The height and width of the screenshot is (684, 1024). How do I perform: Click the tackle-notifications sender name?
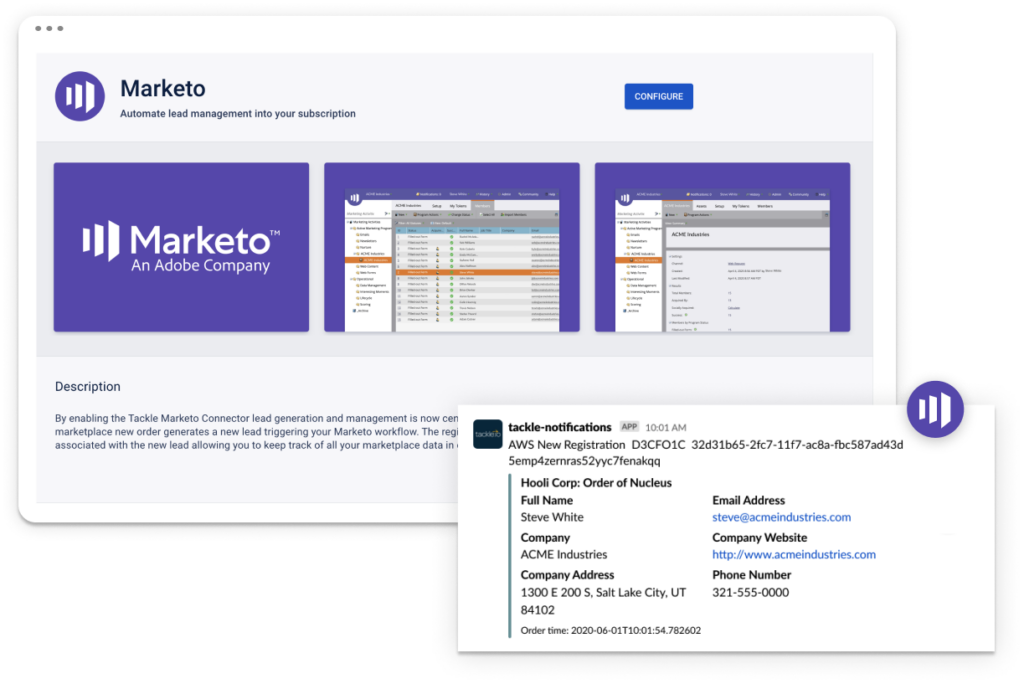(x=560, y=427)
